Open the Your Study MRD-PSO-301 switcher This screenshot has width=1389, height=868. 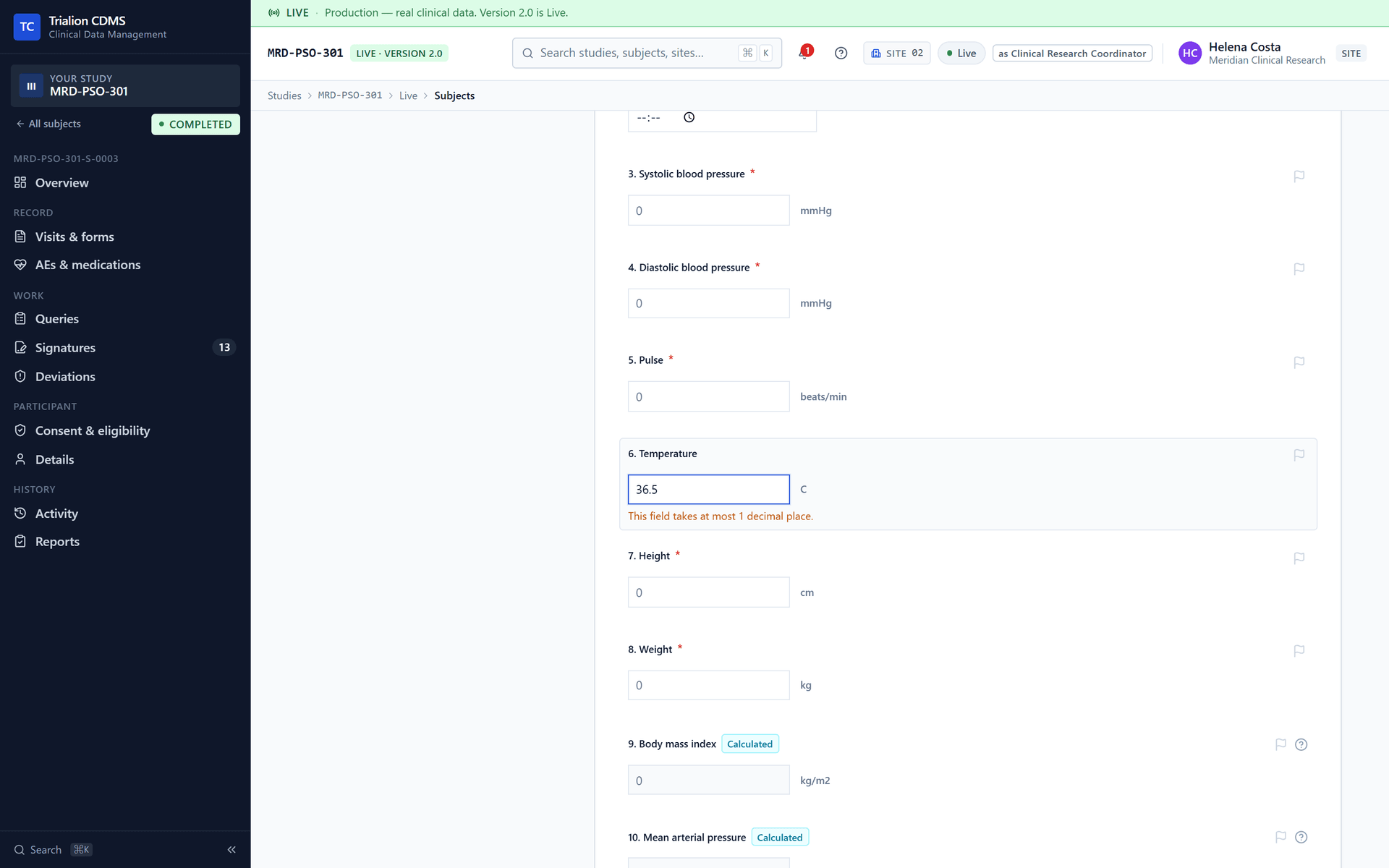(x=125, y=85)
